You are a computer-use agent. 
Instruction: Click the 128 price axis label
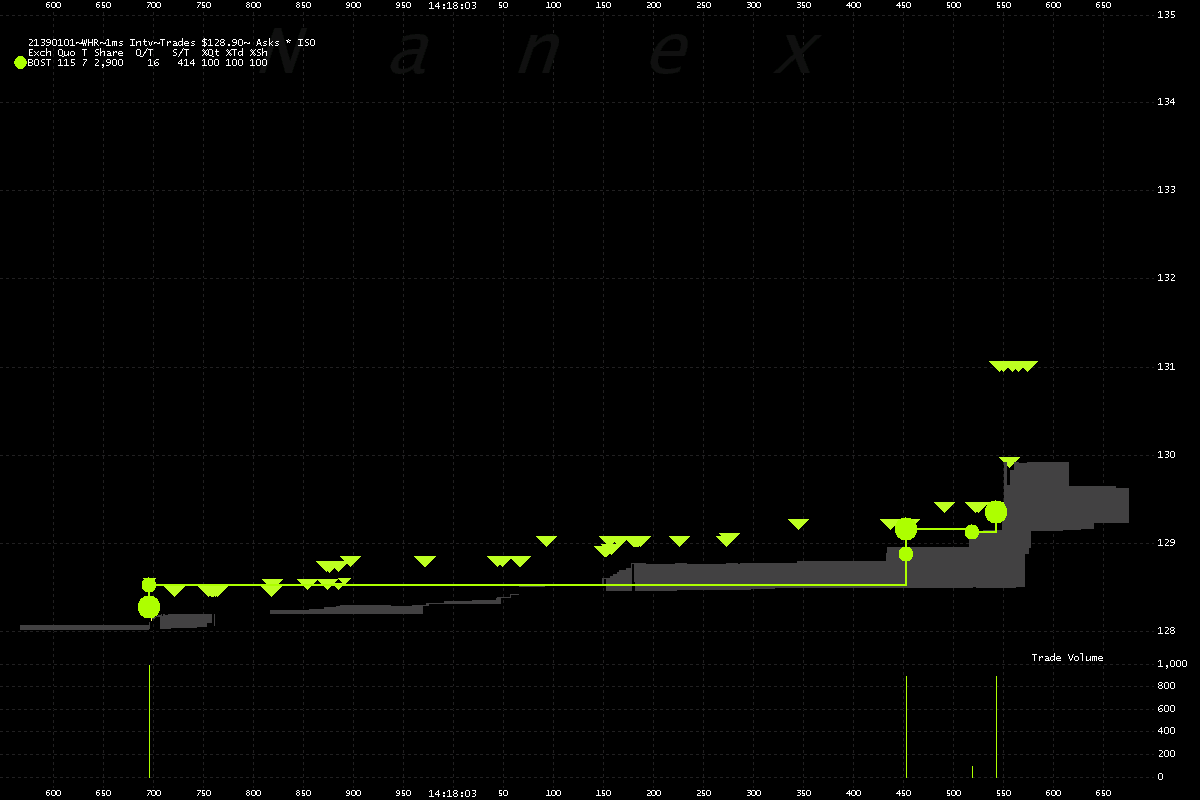click(1166, 631)
